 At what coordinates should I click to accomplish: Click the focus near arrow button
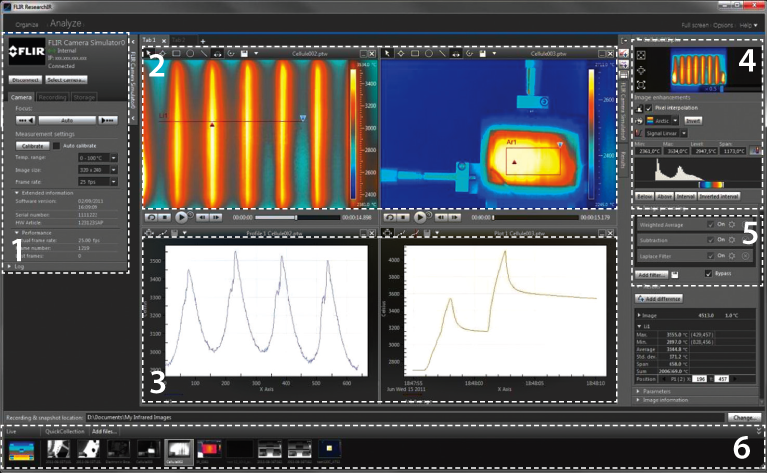pyautogui.click(x=25, y=118)
